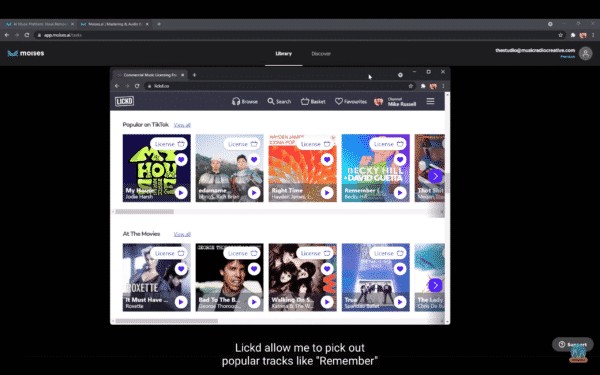Favourite the My House track
This screenshot has height=375, width=600.
point(181,159)
